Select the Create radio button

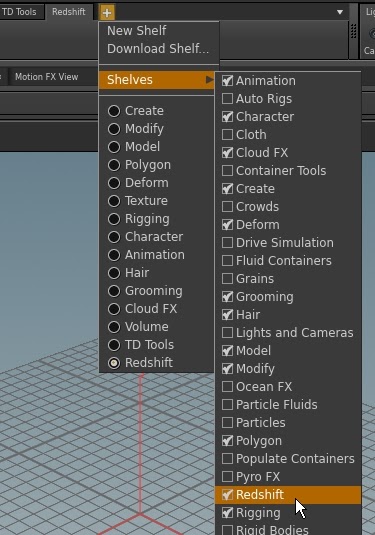click(114, 111)
